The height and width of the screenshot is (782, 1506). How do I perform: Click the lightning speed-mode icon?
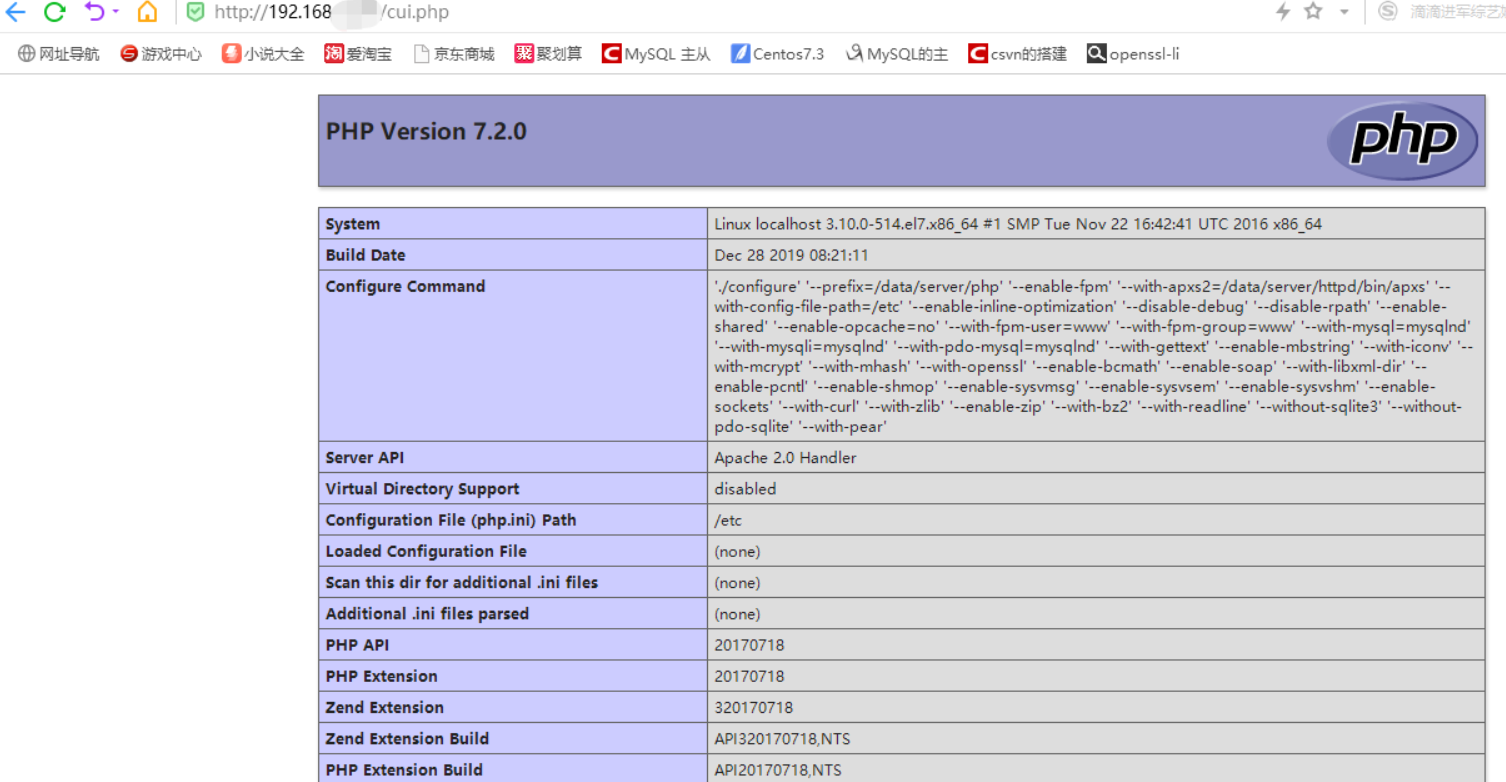[x=1283, y=12]
